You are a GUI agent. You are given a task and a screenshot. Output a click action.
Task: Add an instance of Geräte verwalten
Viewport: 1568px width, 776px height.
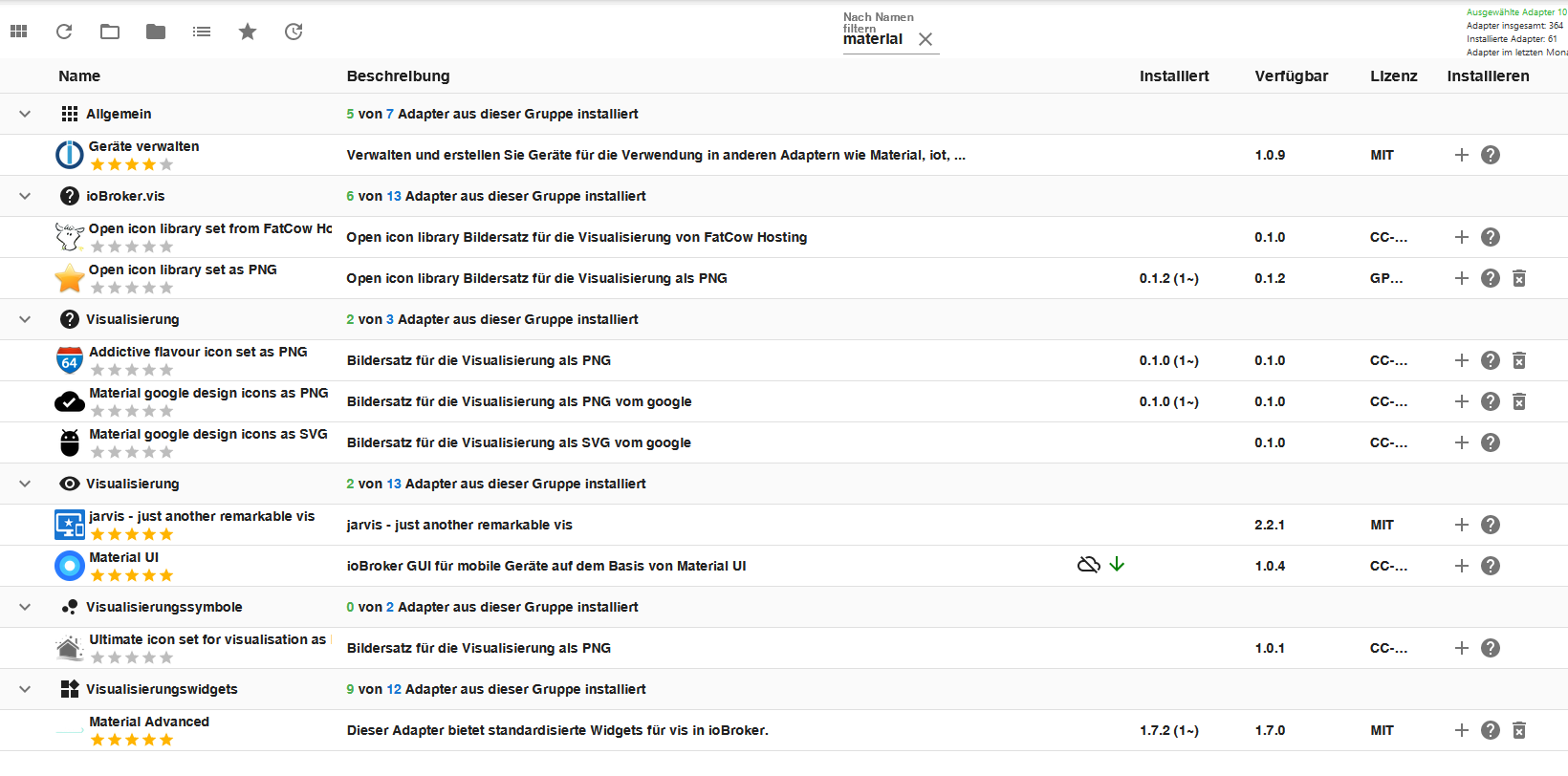(1462, 155)
